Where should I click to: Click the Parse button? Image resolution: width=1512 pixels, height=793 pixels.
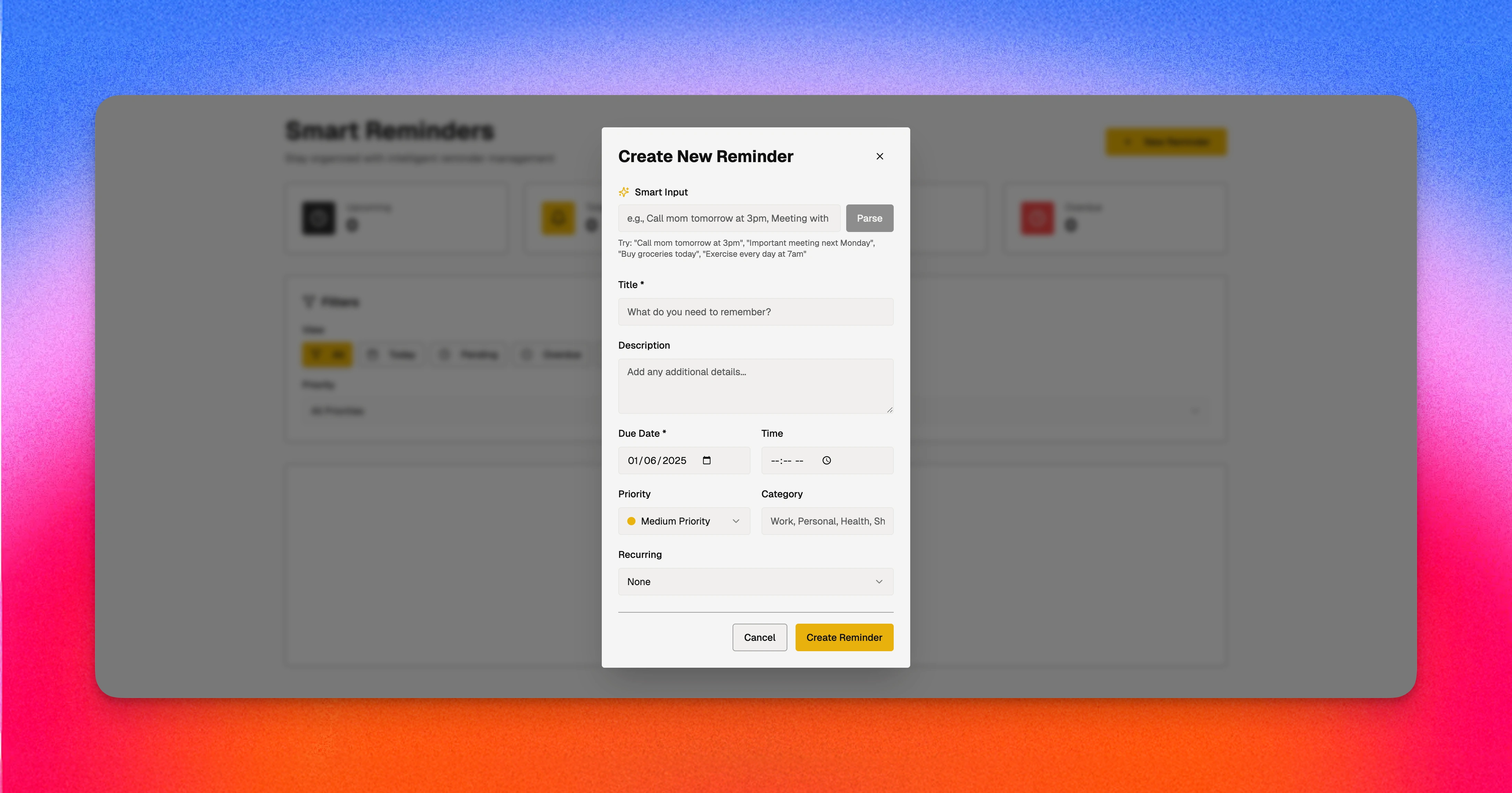tap(869, 218)
